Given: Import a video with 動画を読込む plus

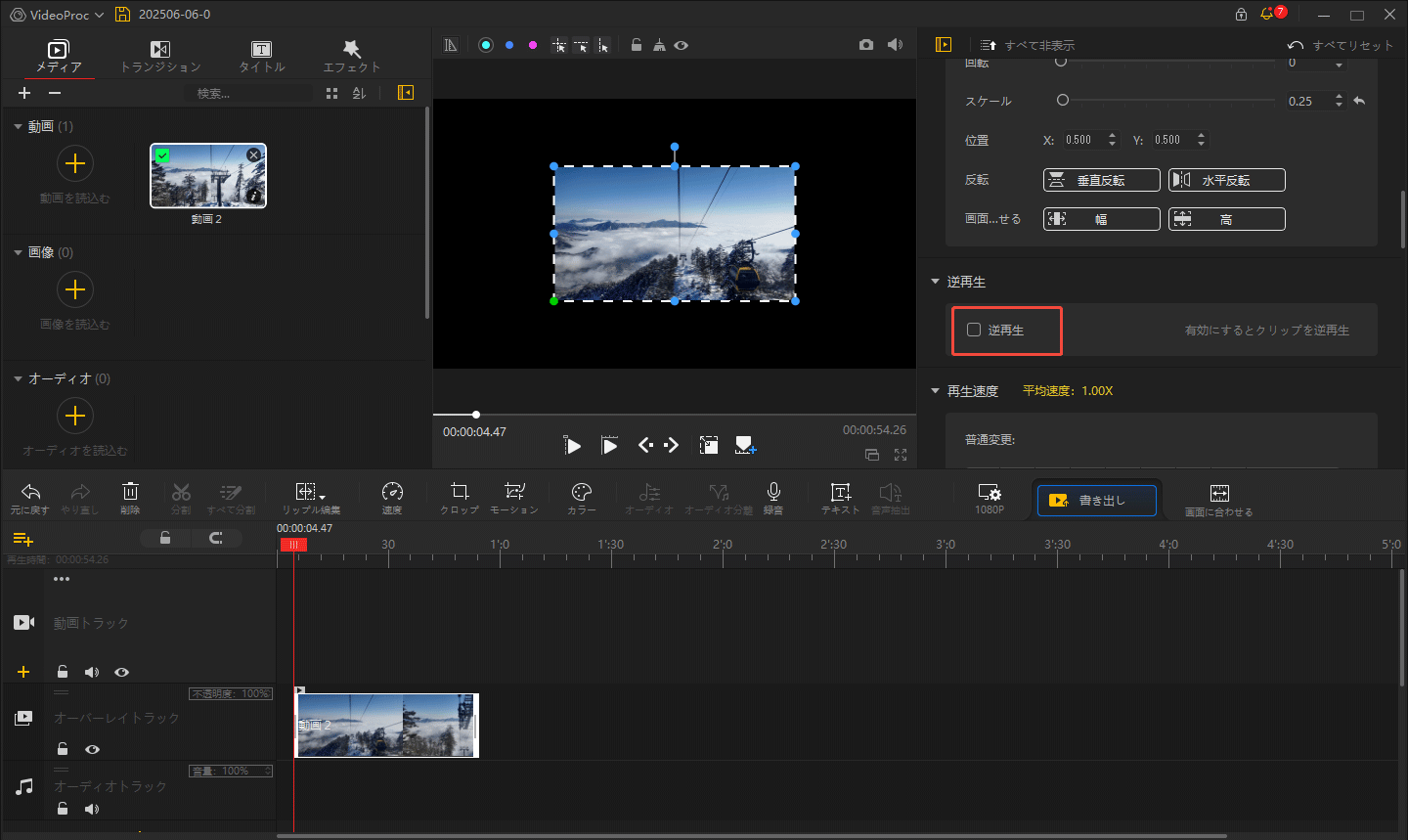Looking at the screenshot, I should coord(75,163).
